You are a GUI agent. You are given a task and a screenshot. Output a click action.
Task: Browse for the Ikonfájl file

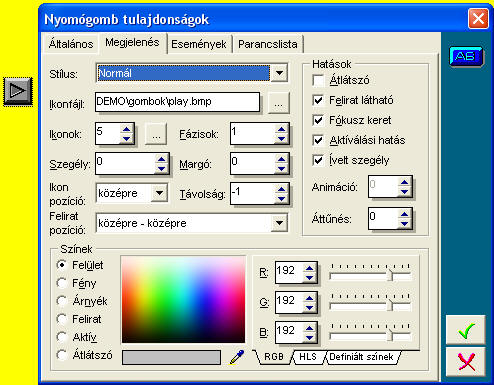(279, 103)
